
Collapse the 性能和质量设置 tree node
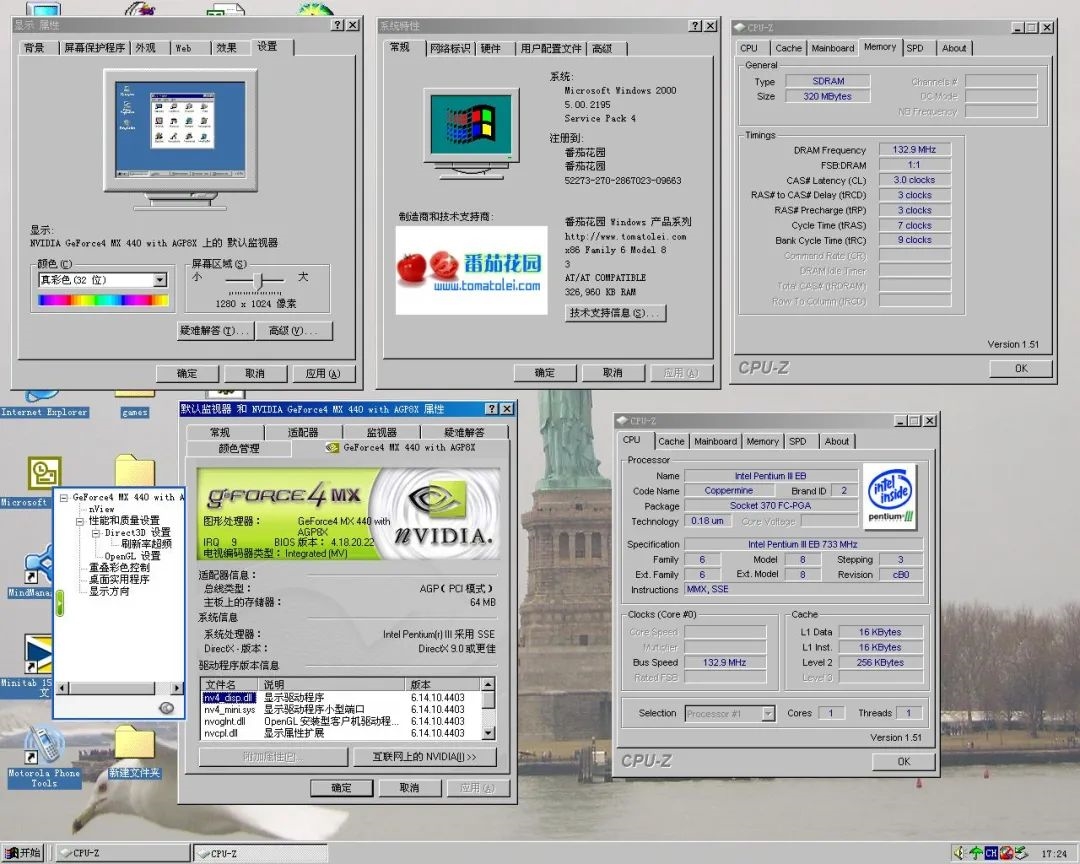[80, 521]
